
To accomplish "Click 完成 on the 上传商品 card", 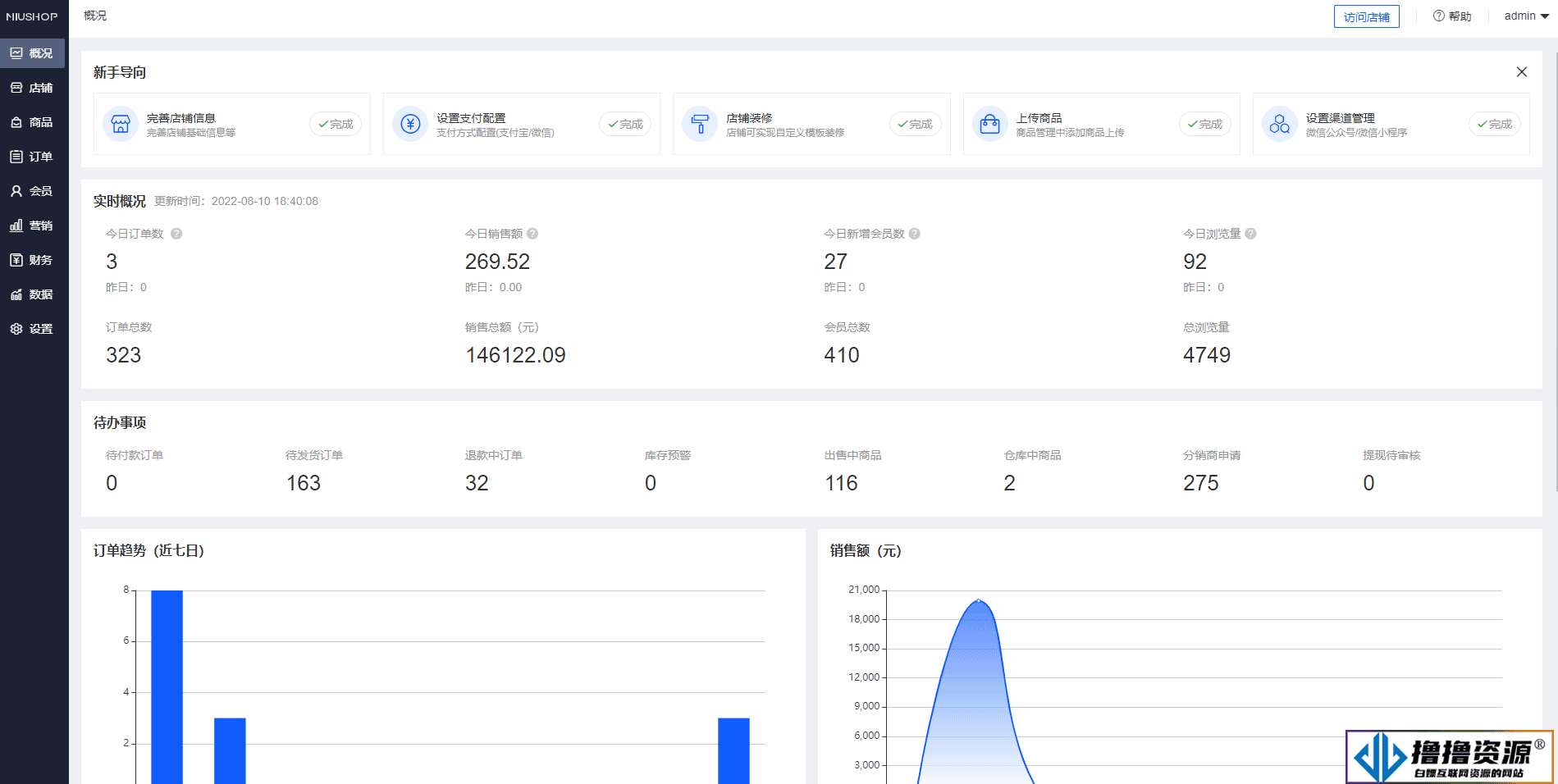I will [x=1205, y=124].
